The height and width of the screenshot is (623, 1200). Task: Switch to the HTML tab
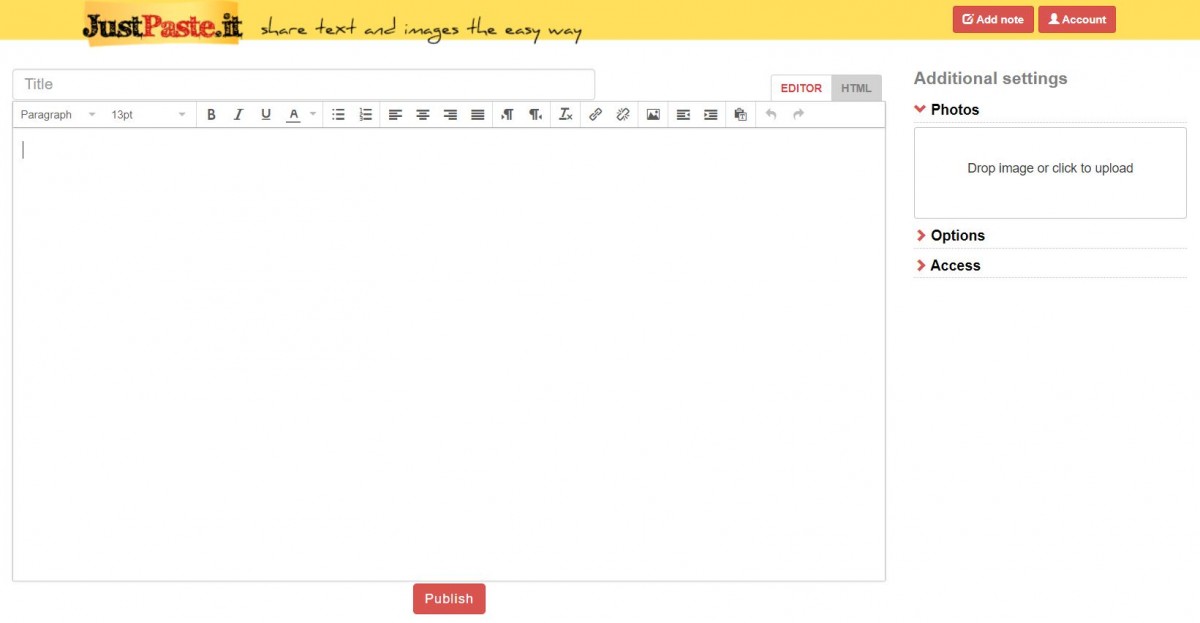point(856,88)
